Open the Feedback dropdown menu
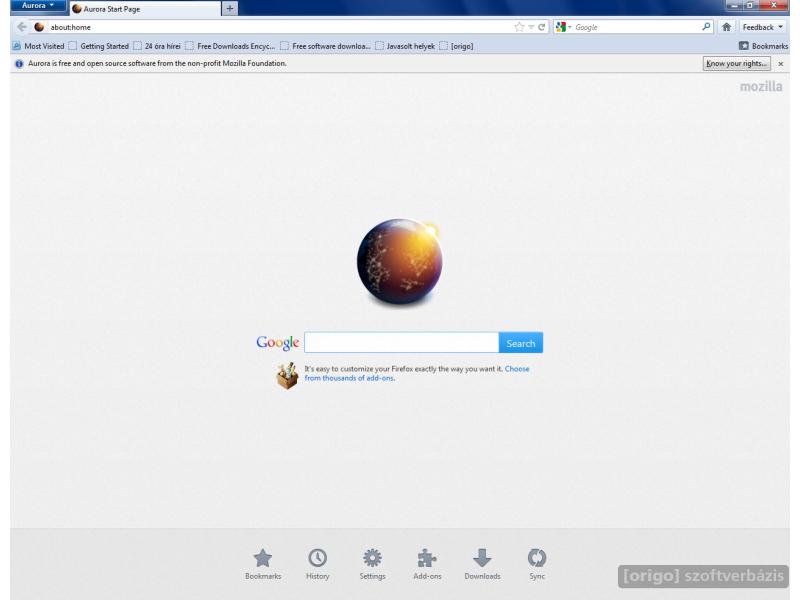800x600 pixels. 763,27
